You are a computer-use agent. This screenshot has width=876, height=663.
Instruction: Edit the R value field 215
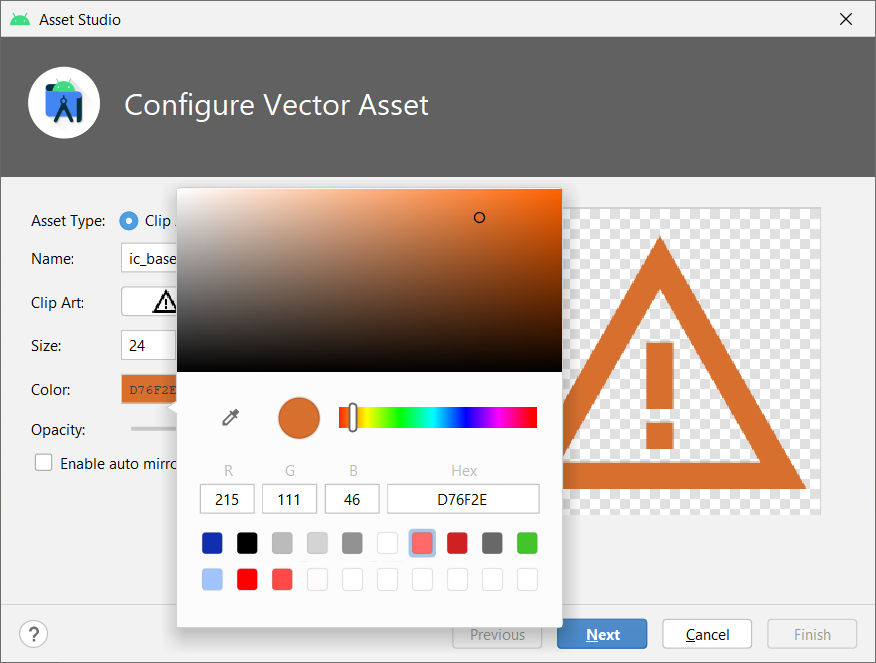point(227,499)
